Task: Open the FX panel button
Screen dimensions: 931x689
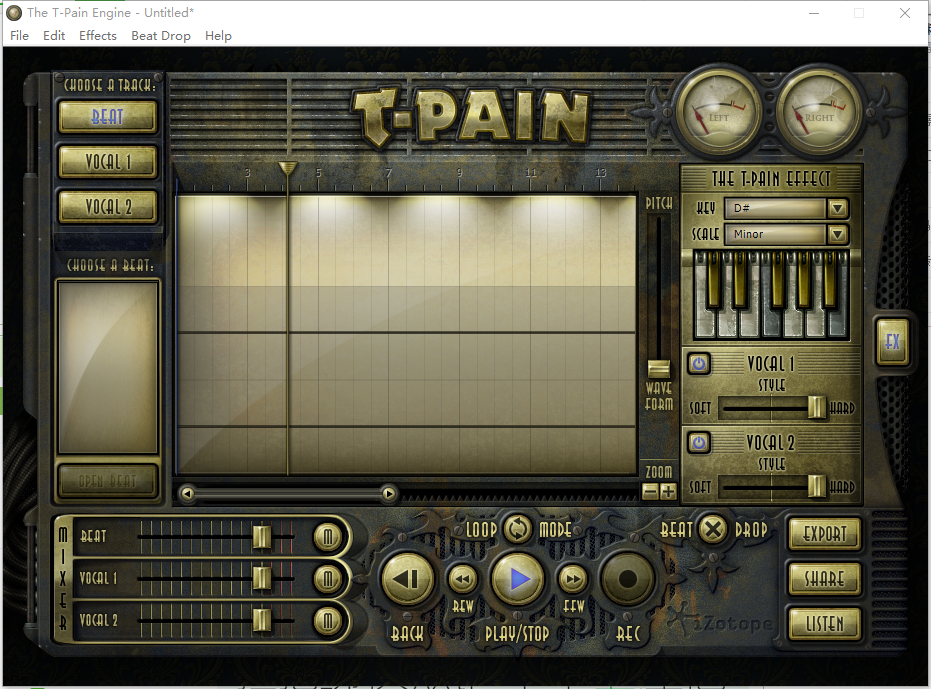Action: coord(892,342)
